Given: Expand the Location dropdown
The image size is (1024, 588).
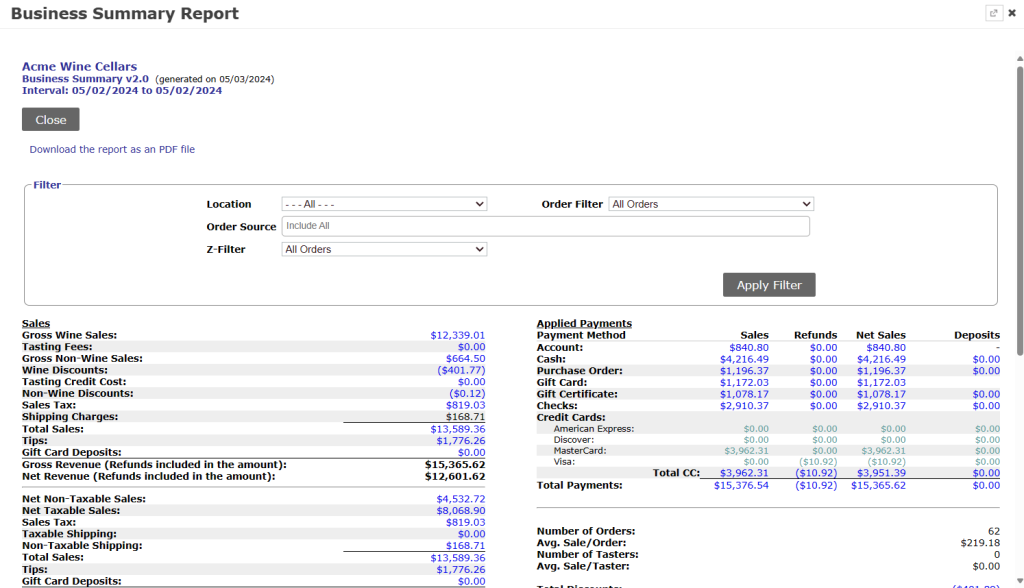Looking at the screenshot, I should (384, 204).
